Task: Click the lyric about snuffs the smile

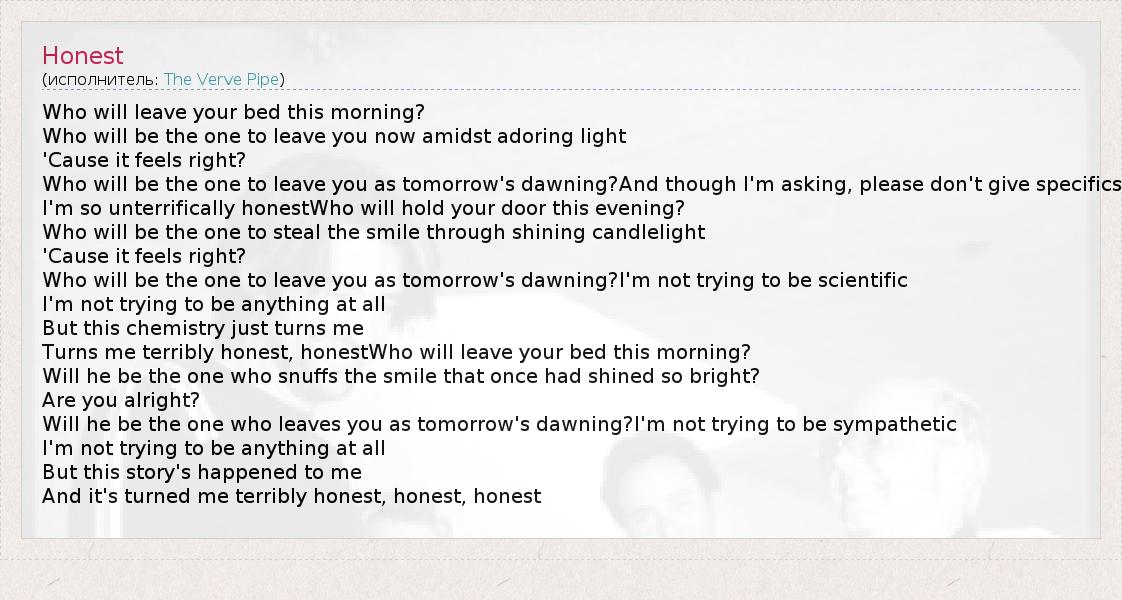Action: [x=401, y=376]
